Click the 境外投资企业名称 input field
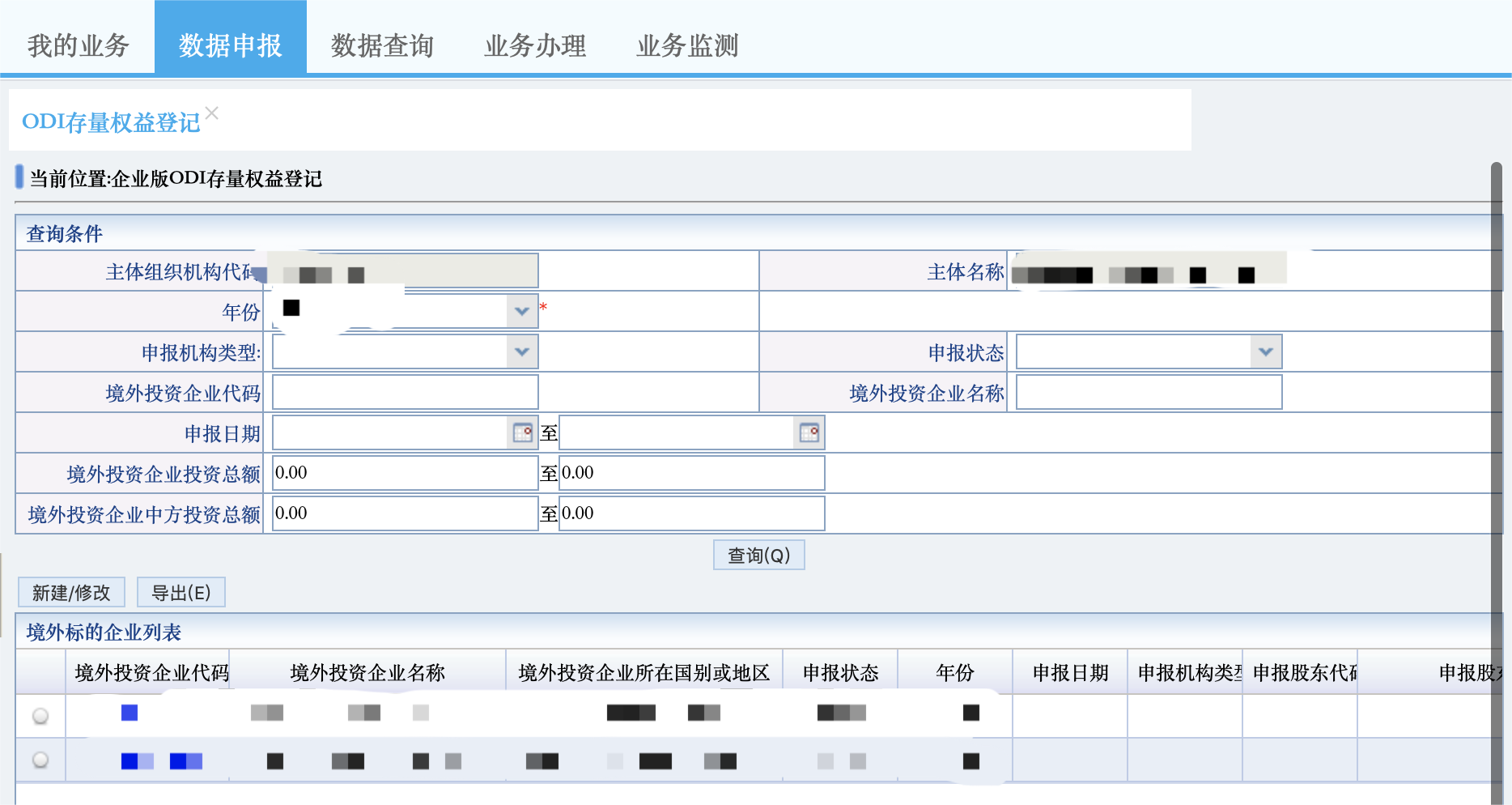The width and height of the screenshot is (1512, 805). [1149, 392]
